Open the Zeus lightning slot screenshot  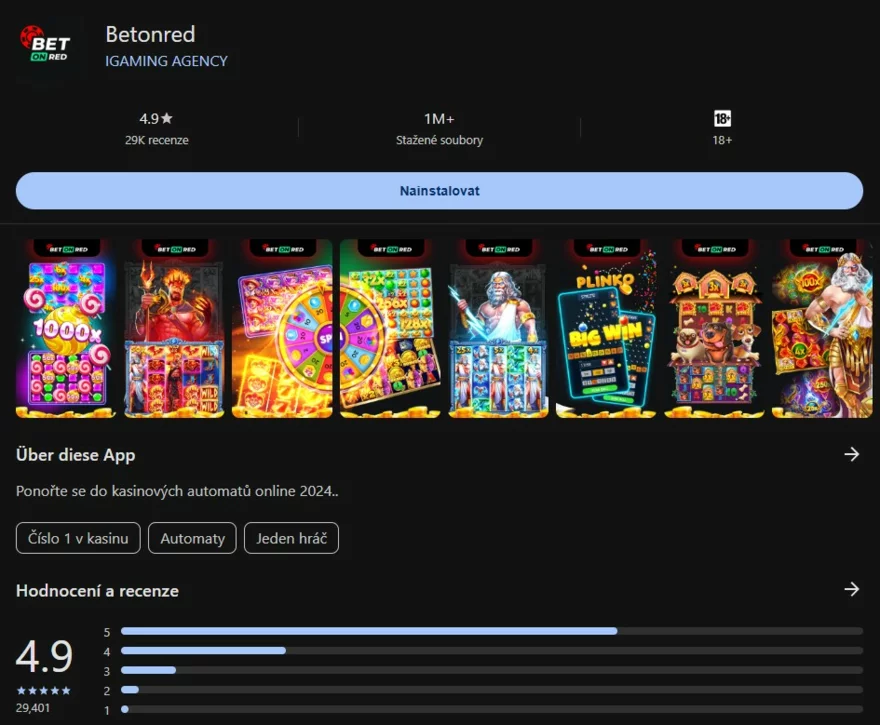(x=498, y=328)
